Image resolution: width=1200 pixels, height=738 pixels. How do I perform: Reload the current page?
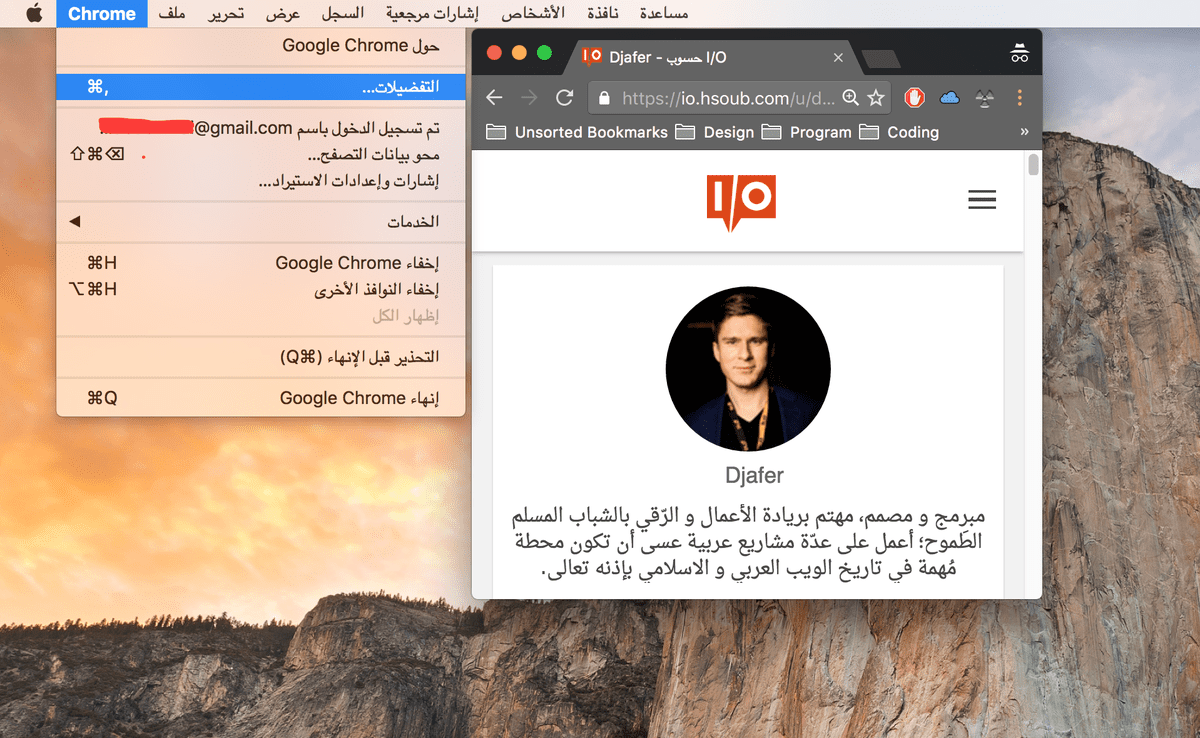564,98
